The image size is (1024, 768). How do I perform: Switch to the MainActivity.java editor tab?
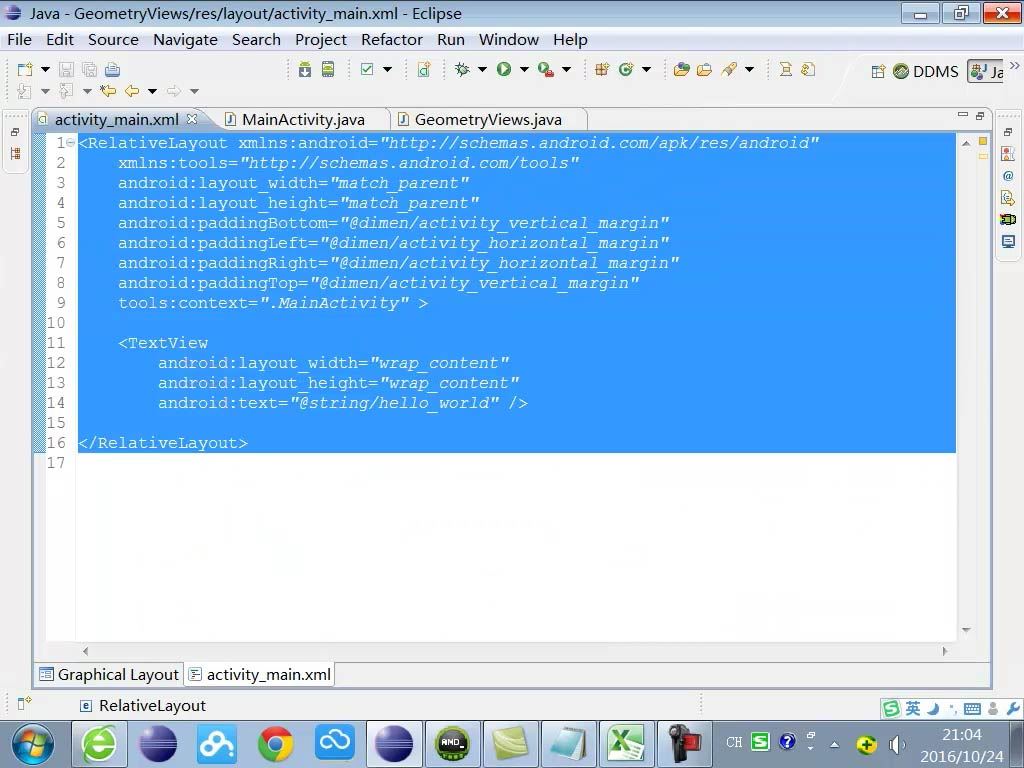coord(303,120)
